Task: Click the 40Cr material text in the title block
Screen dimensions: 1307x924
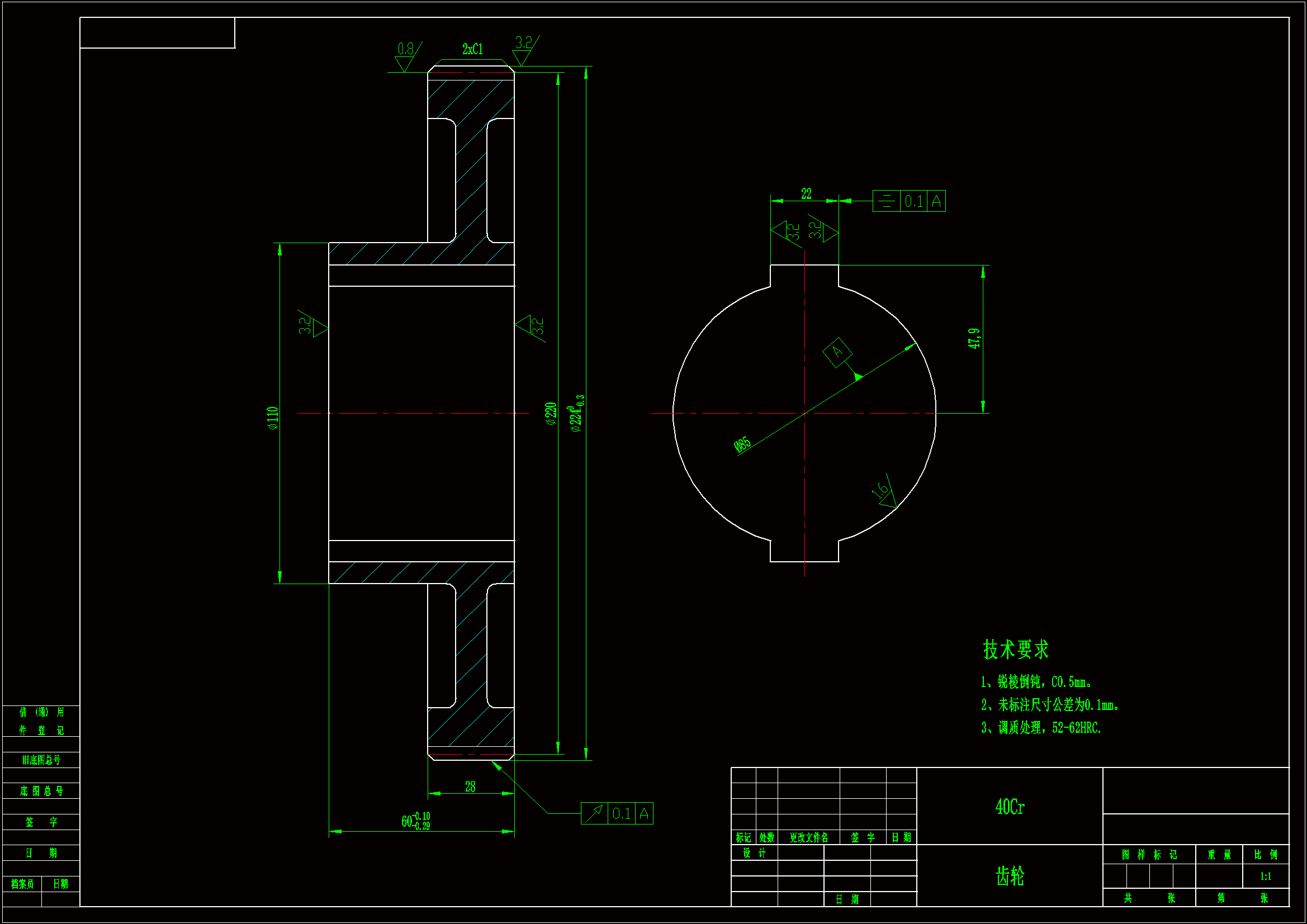Action: point(1009,807)
